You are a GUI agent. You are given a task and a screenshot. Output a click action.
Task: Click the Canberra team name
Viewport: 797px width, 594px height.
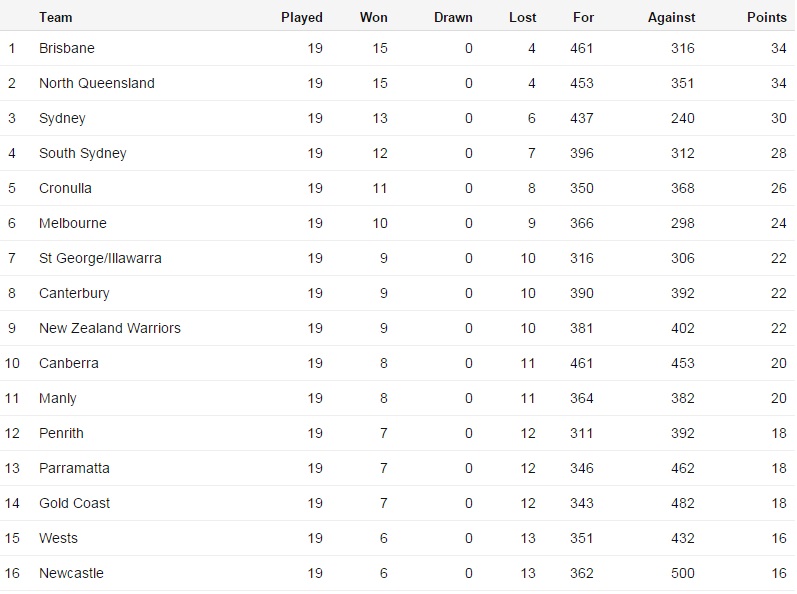click(x=69, y=363)
